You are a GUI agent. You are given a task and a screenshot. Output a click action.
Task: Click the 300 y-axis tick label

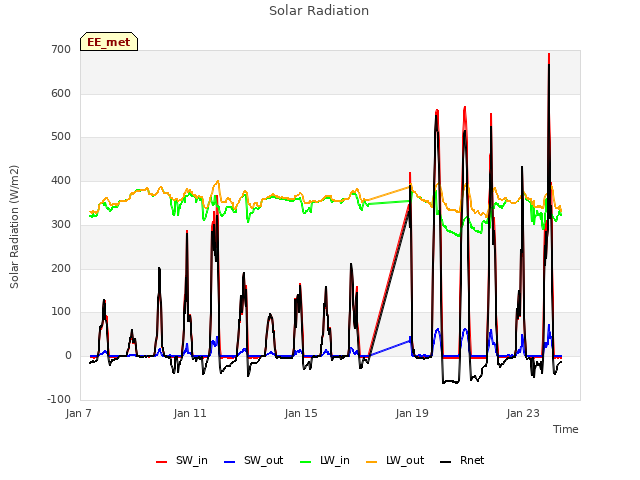click(x=61, y=224)
